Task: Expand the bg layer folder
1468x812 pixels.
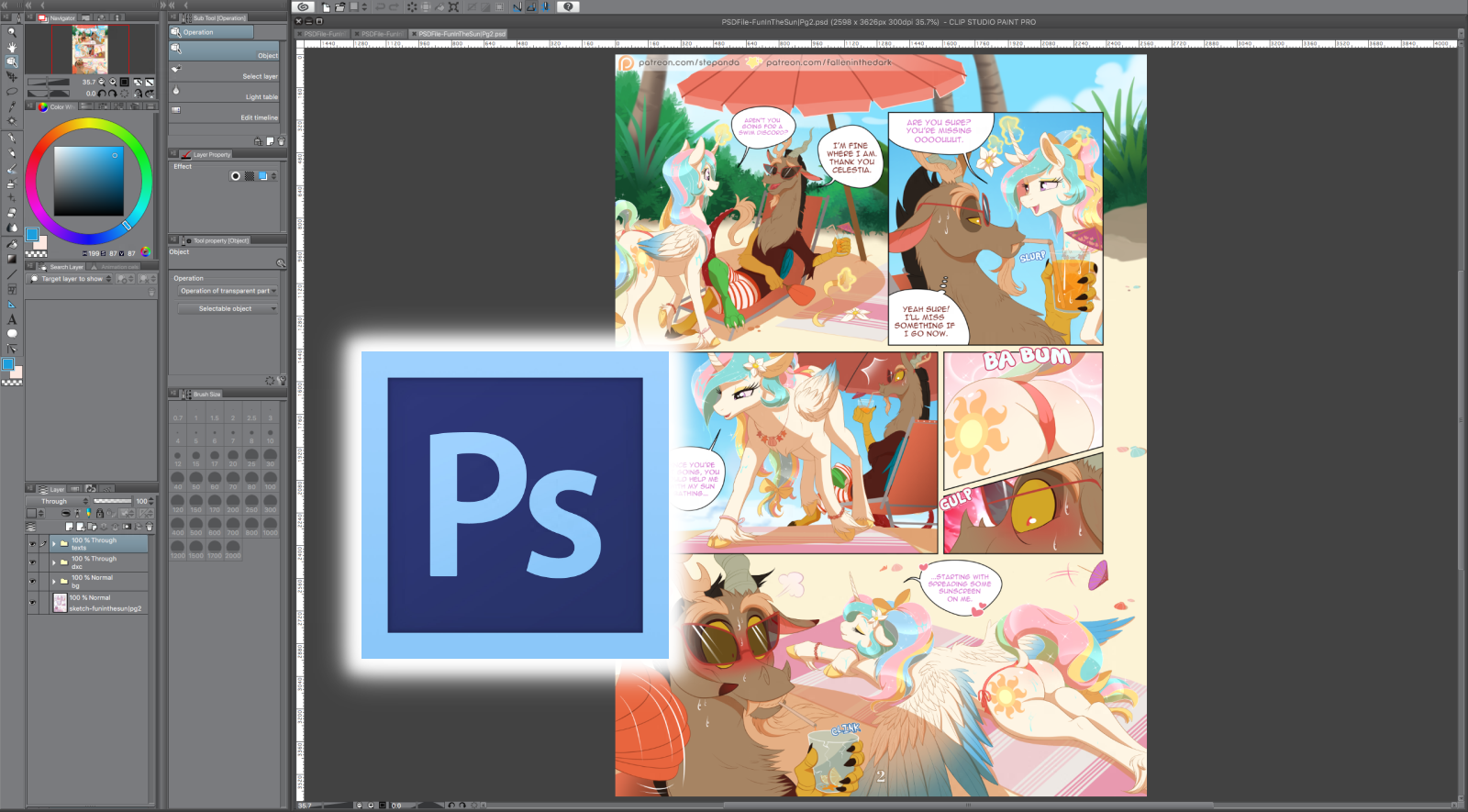Action: (x=54, y=582)
